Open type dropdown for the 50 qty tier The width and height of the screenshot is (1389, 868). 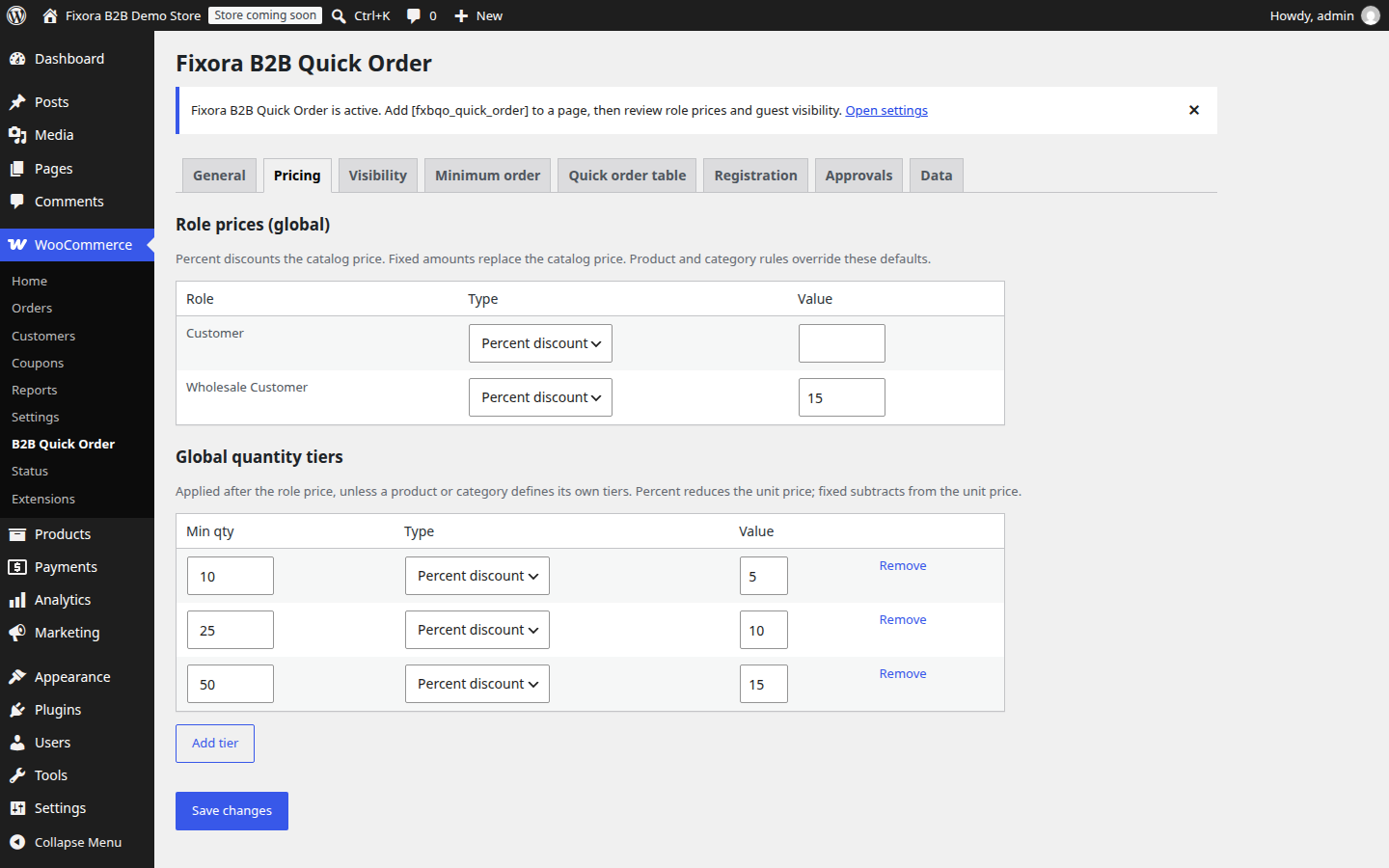[477, 684]
